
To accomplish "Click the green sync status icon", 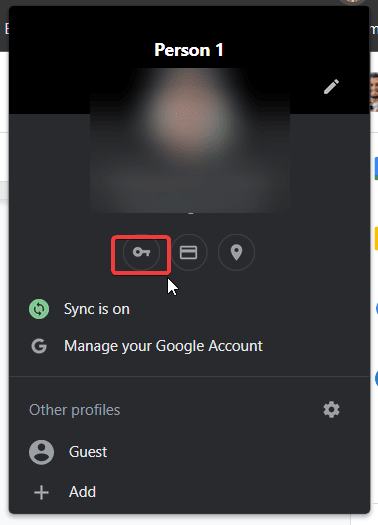I will (x=39, y=309).
